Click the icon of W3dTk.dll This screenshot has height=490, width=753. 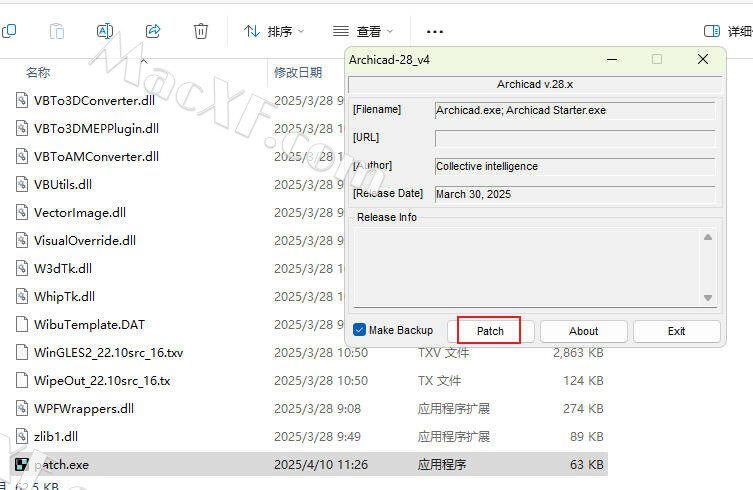tap(22, 269)
